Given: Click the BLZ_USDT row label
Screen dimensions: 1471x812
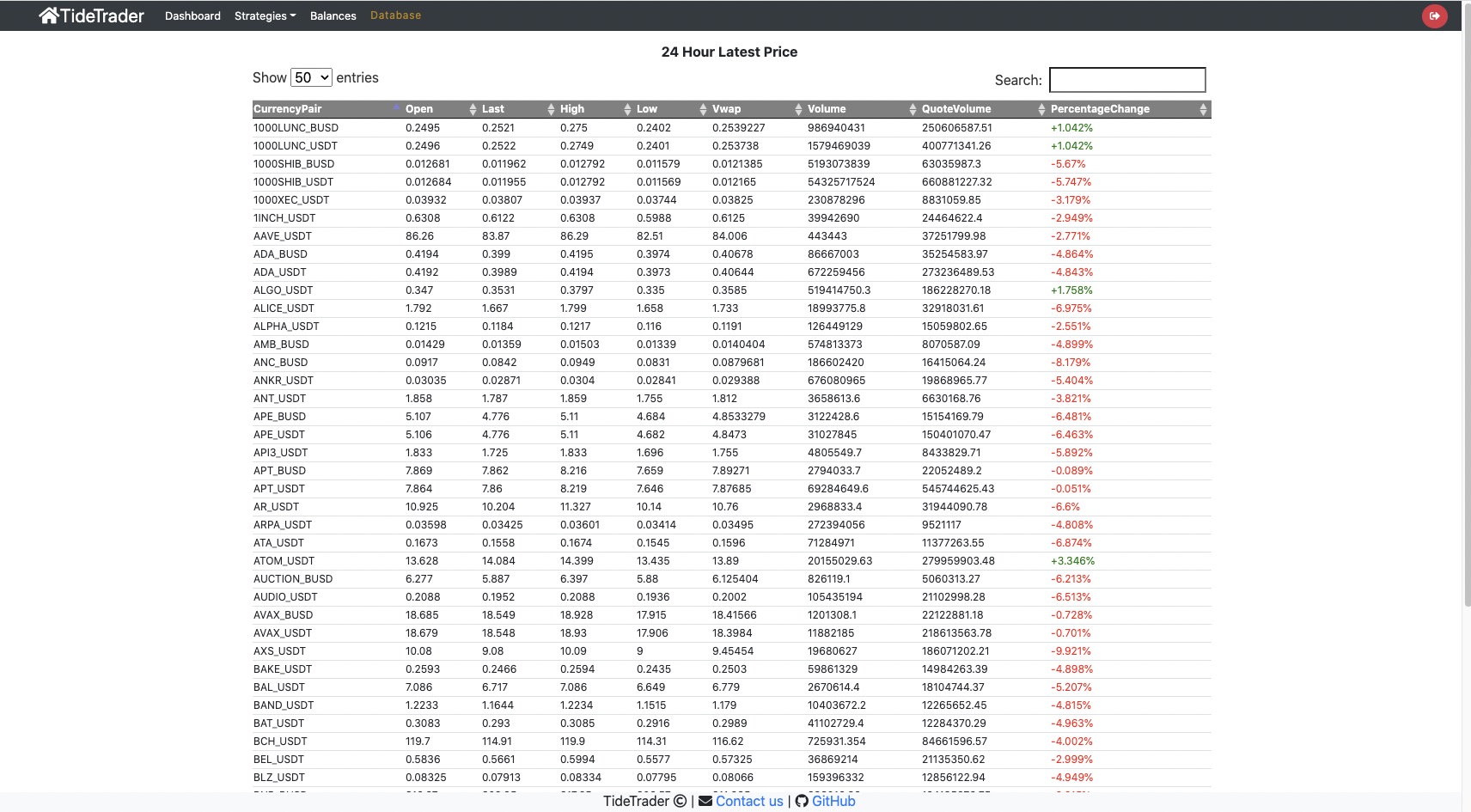Looking at the screenshot, I should [279, 778].
